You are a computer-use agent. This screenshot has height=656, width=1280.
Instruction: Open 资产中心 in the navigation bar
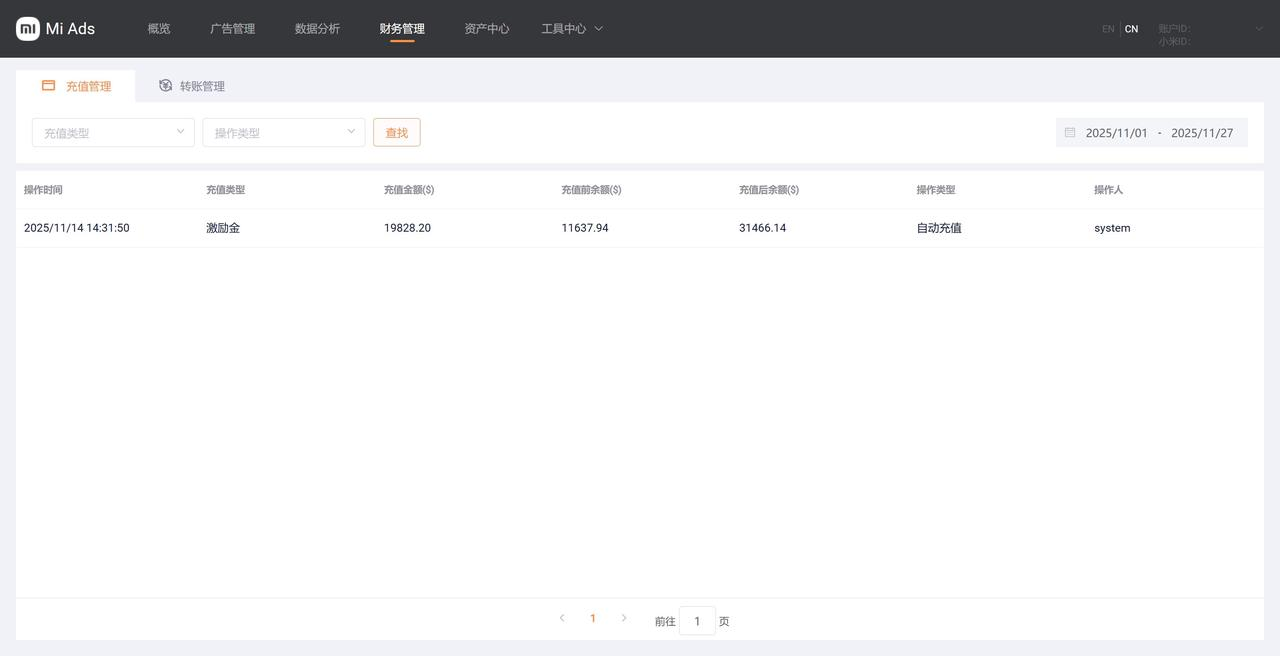[x=486, y=29]
